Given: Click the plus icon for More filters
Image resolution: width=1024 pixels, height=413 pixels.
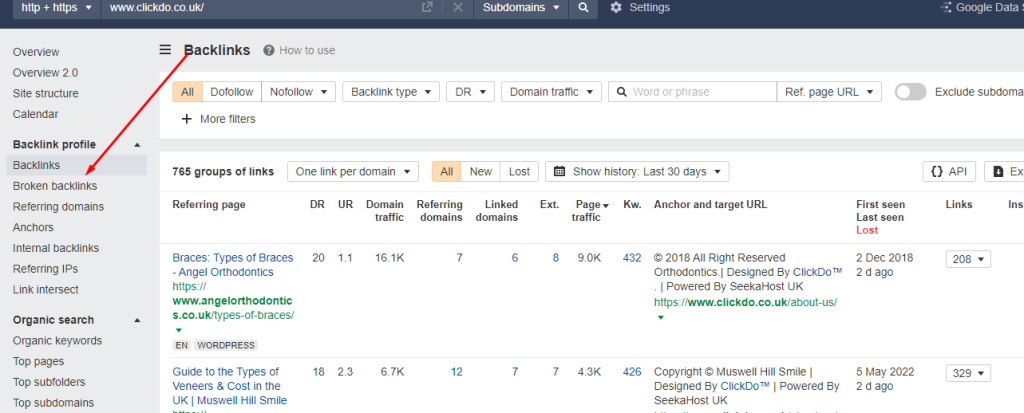Looking at the screenshot, I should click(187, 119).
